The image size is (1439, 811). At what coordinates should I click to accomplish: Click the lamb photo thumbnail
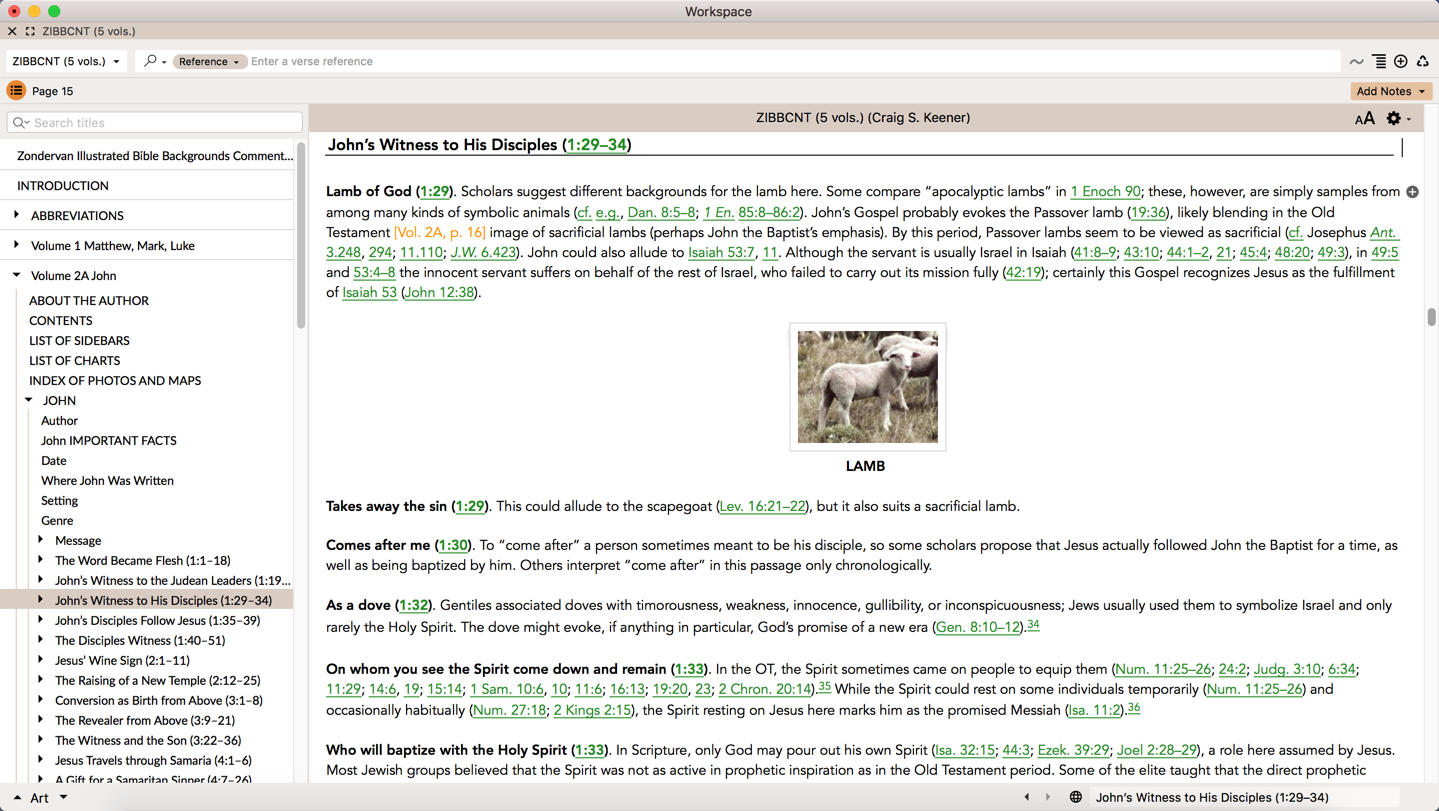tap(867, 387)
